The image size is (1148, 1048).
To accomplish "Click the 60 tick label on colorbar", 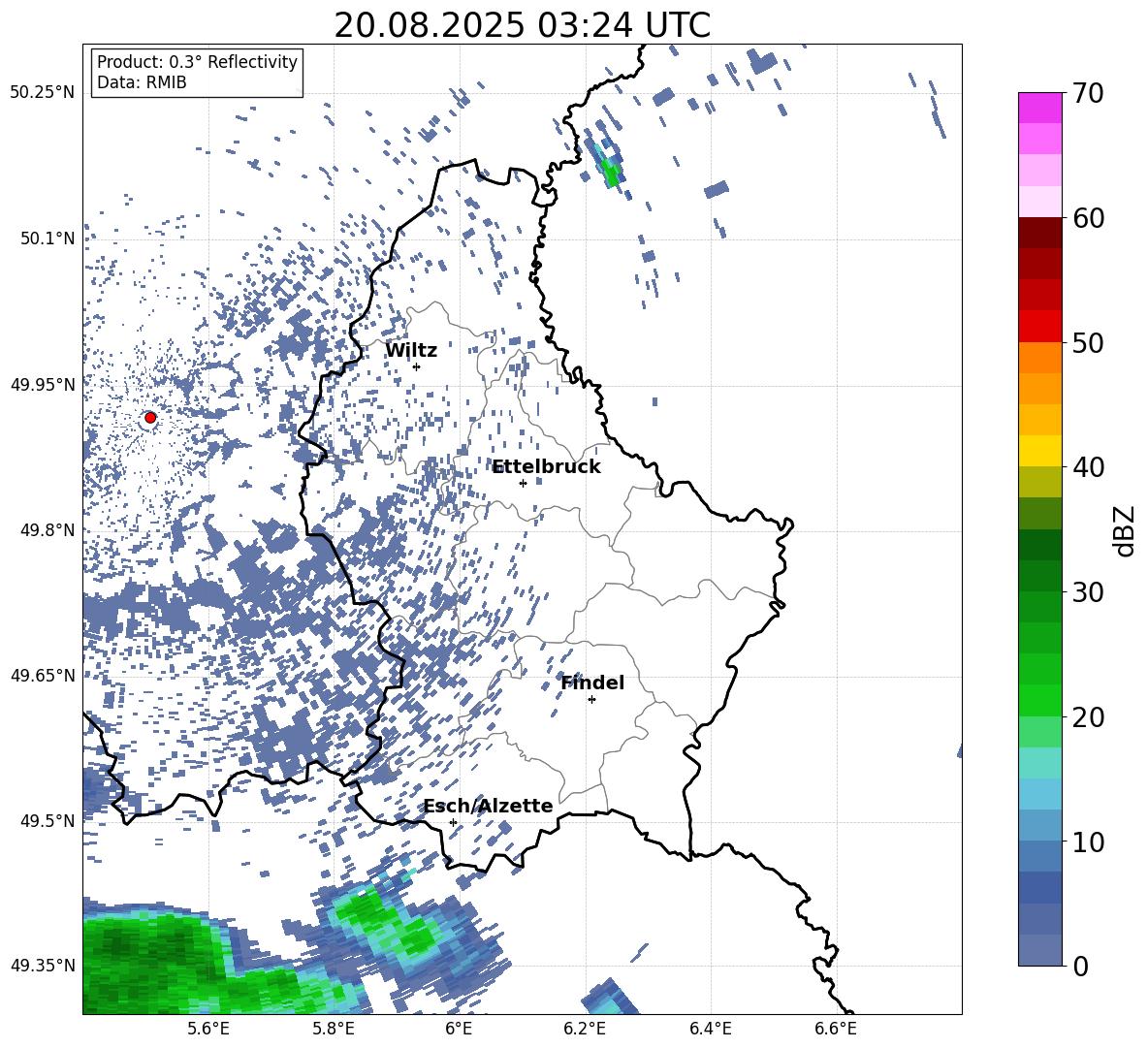I will pyautogui.click(x=1088, y=218).
